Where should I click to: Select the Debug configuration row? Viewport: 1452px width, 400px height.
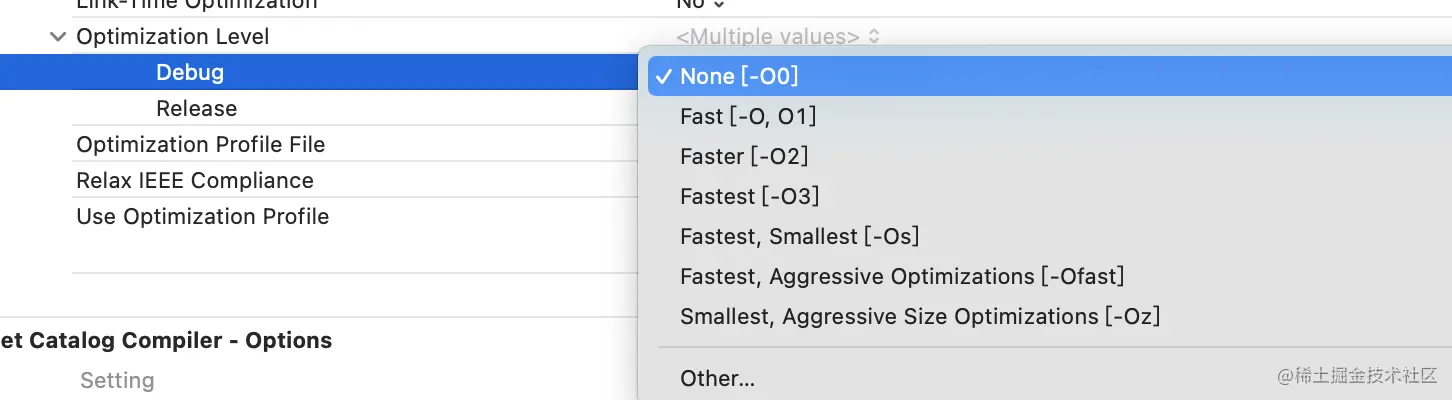pyautogui.click(x=190, y=73)
